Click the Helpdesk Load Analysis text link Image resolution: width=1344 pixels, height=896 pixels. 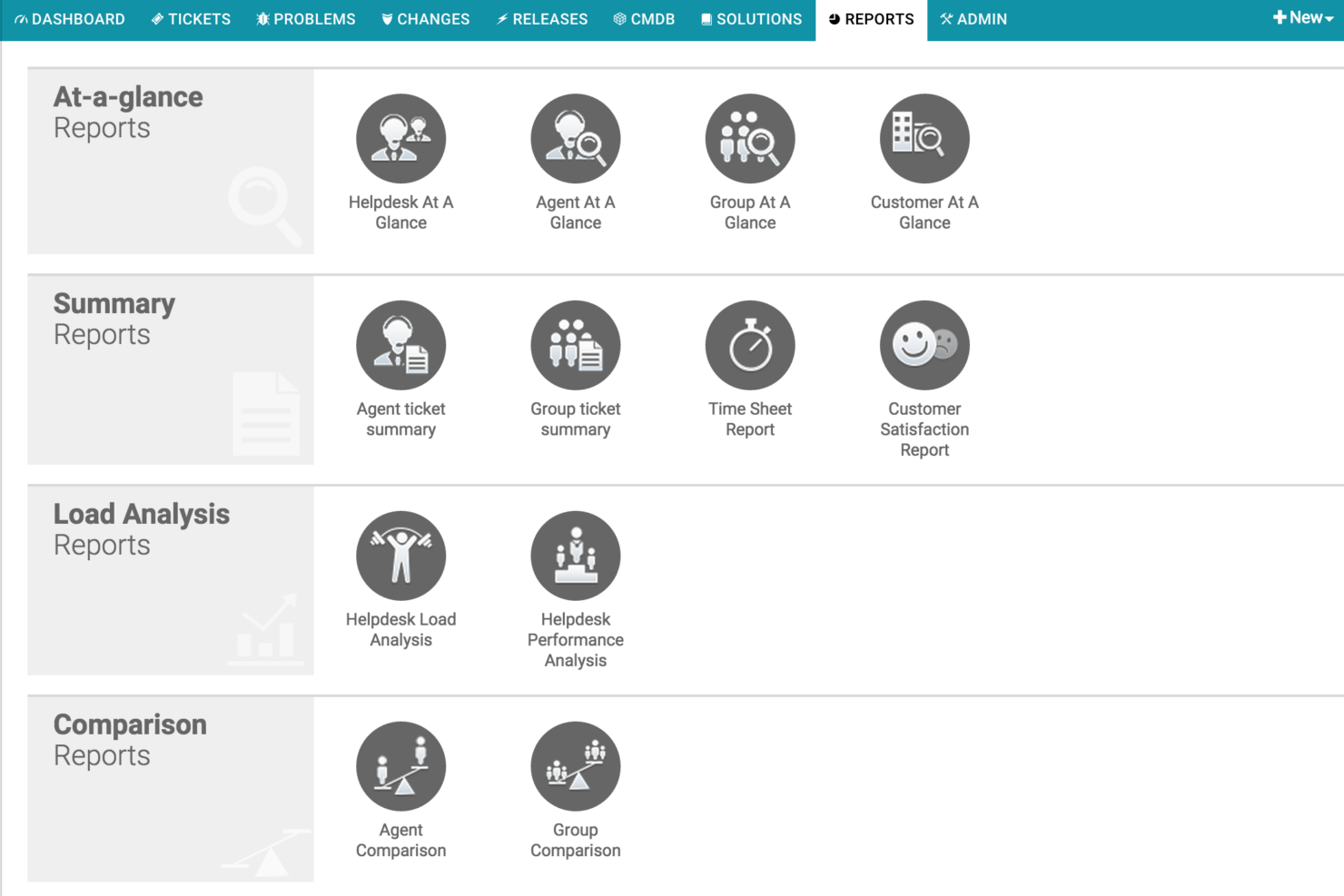pos(400,629)
